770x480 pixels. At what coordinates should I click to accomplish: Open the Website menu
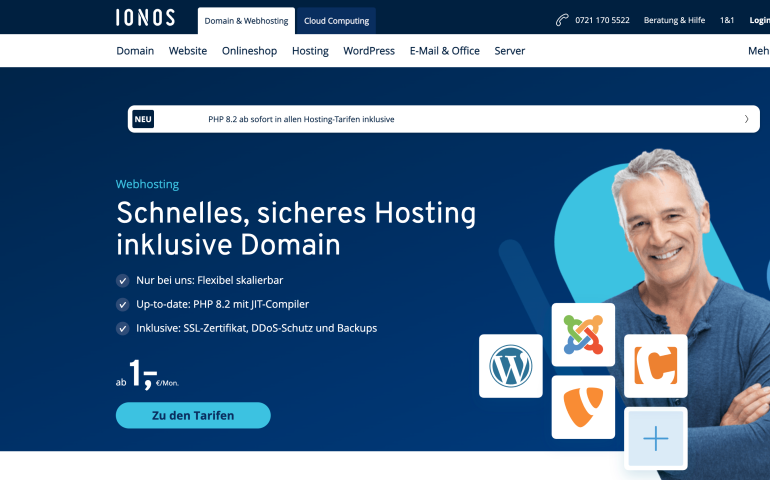188,51
